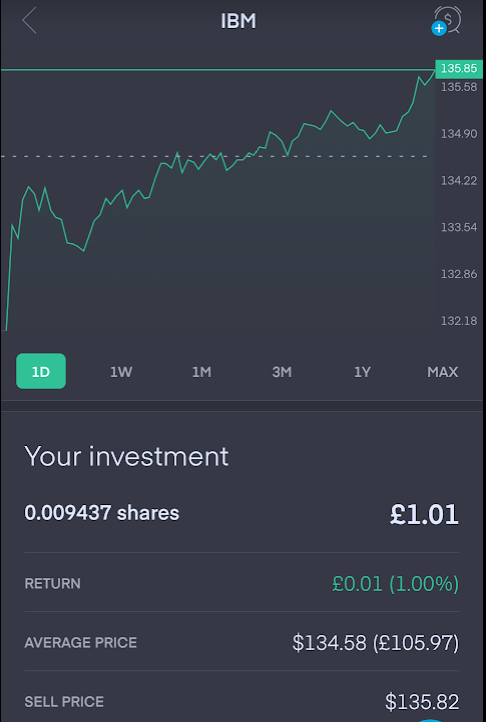486x722 pixels.
Task: Tap the $135.82 sell price value
Action: pyautogui.click(x=422, y=702)
